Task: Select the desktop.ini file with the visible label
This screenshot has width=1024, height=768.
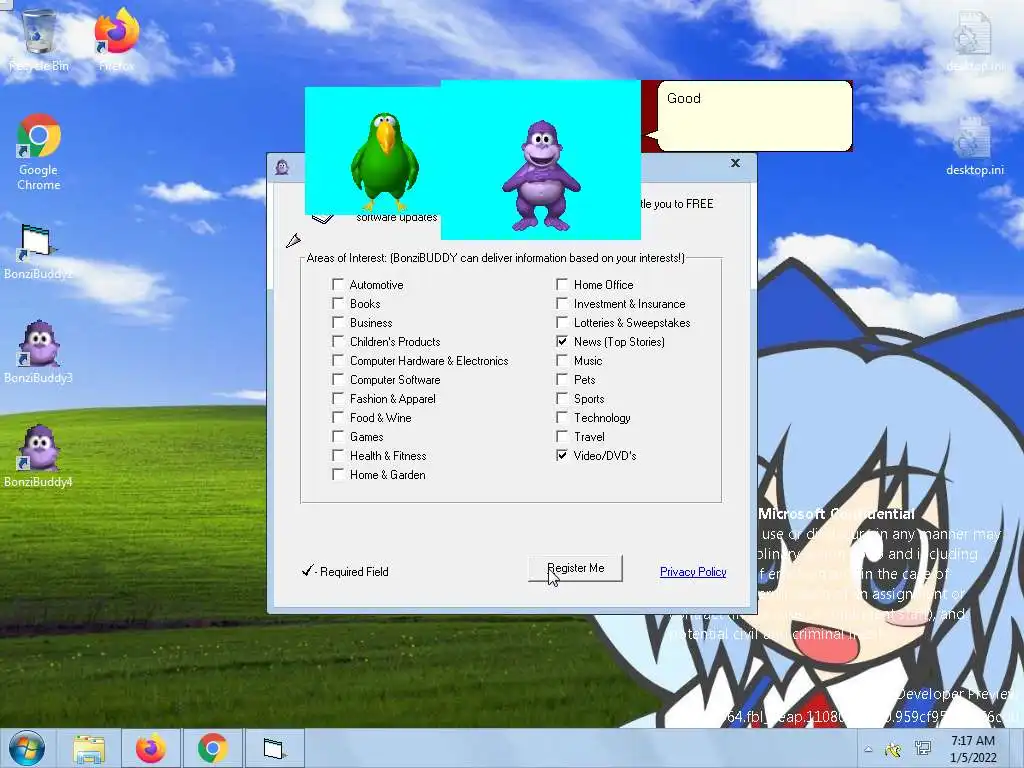Action: pos(974,146)
